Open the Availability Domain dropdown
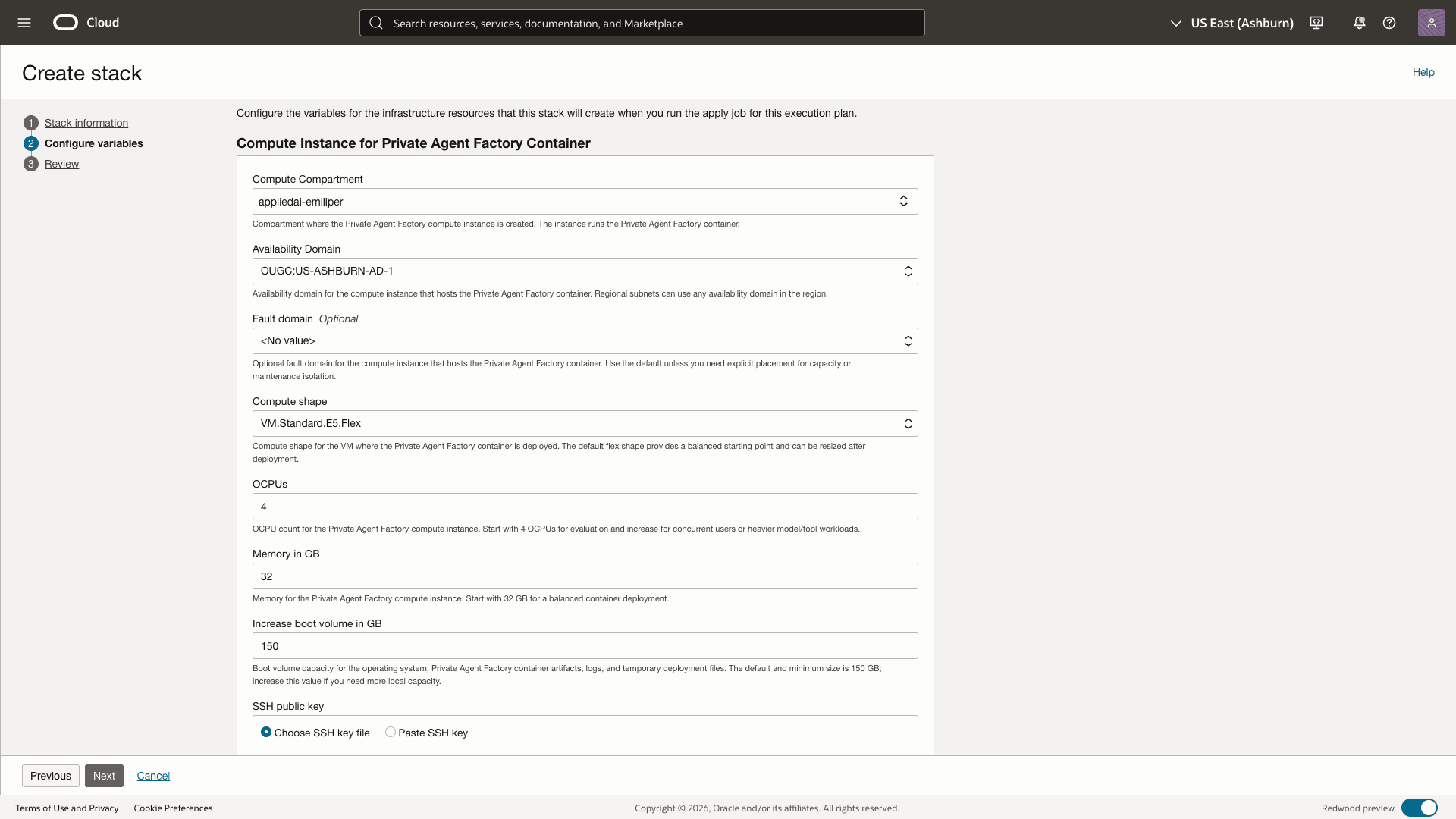The image size is (1456, 819). [x=585, y=271]
